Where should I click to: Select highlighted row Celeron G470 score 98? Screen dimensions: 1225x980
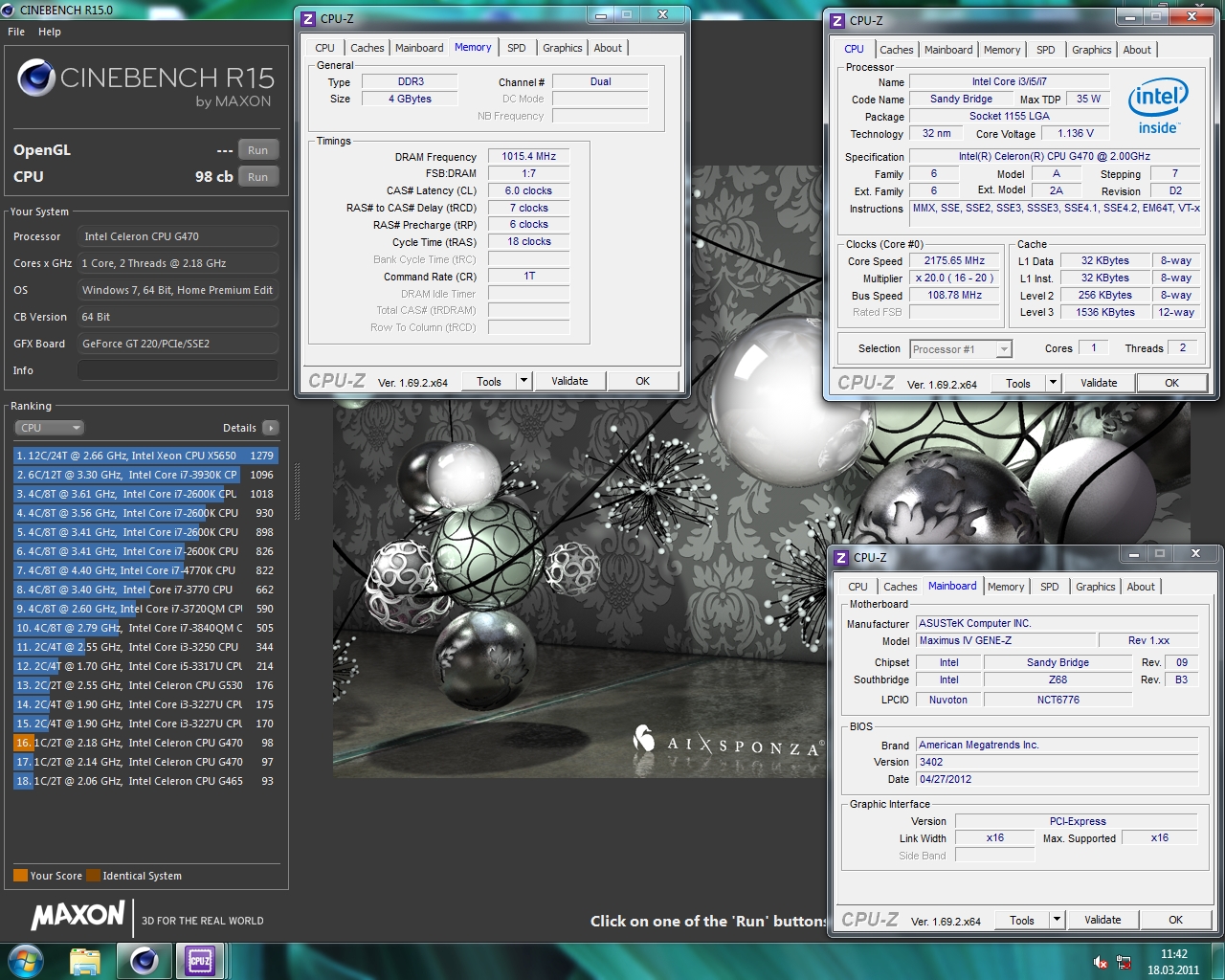[x=145, y=743]
